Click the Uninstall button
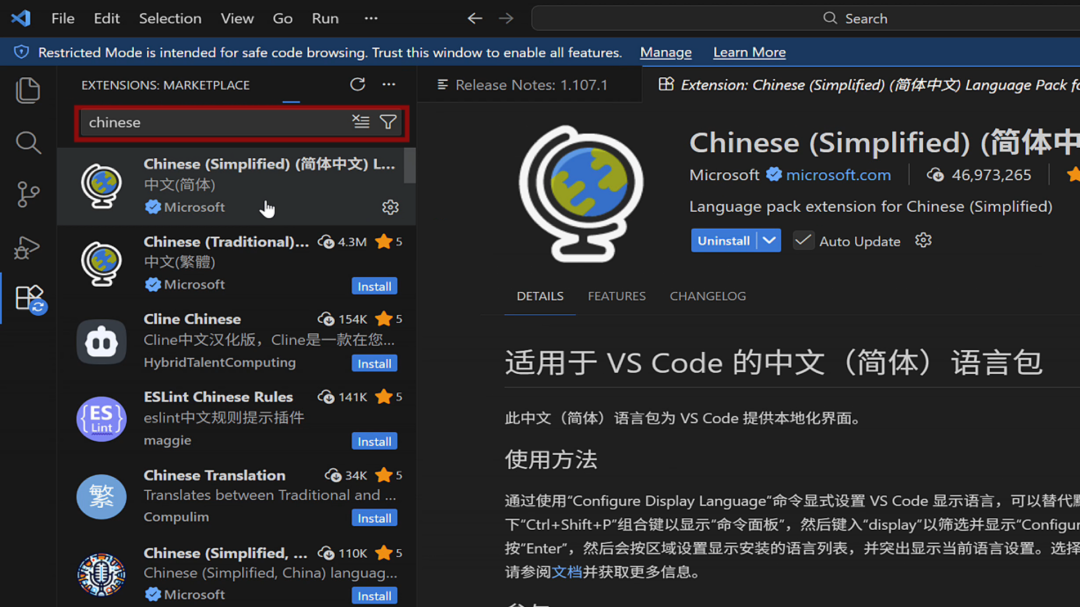Screen dimensions: 1080x607 [723, 240]
